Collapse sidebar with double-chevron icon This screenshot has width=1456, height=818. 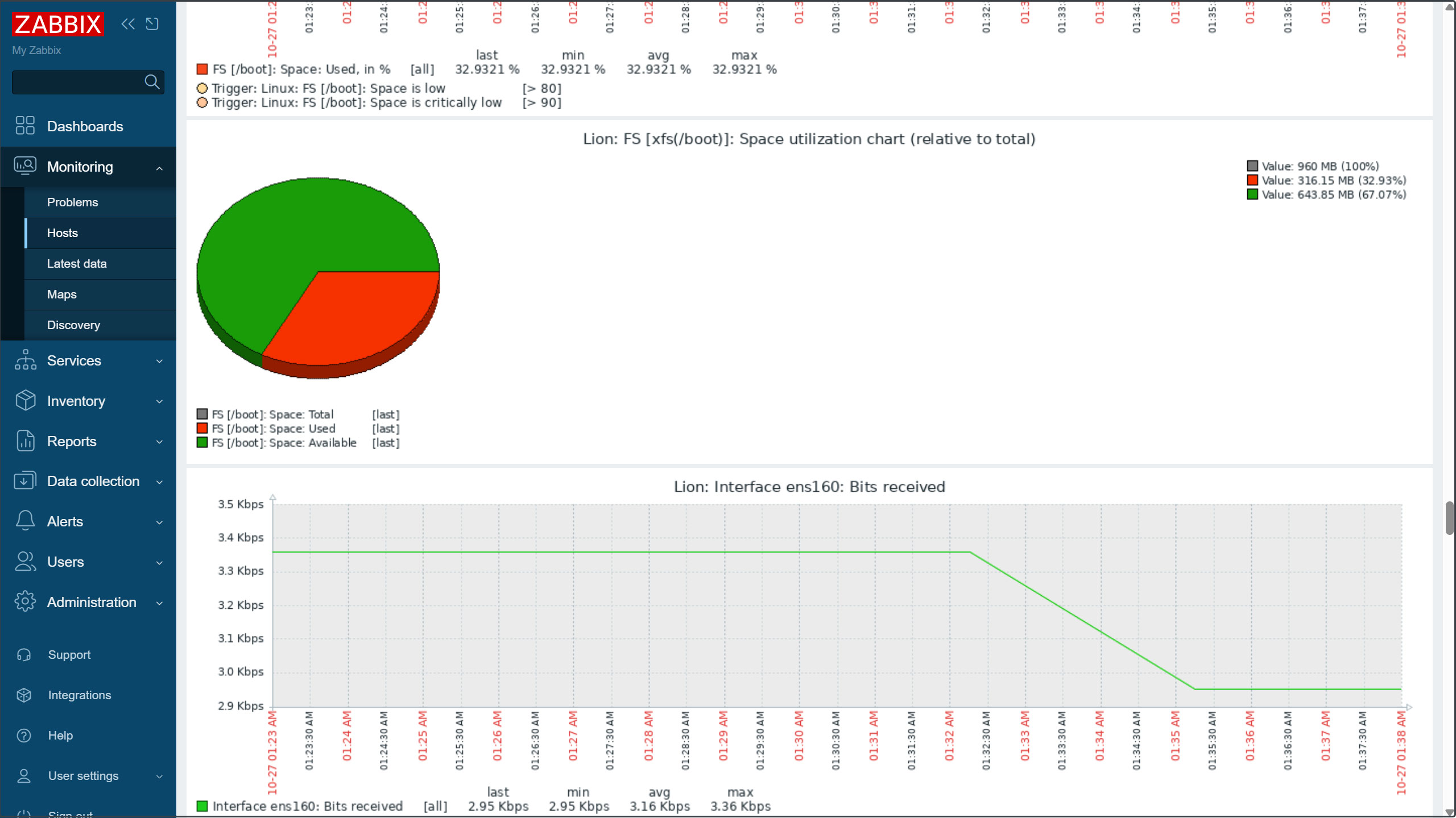[x=128, y=24]
